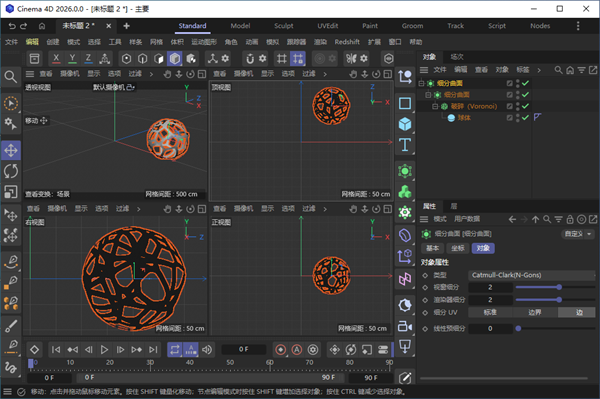Add a Cube primitive from right palette
Viewport: 600px width, 399px height.
click(405, 124)
